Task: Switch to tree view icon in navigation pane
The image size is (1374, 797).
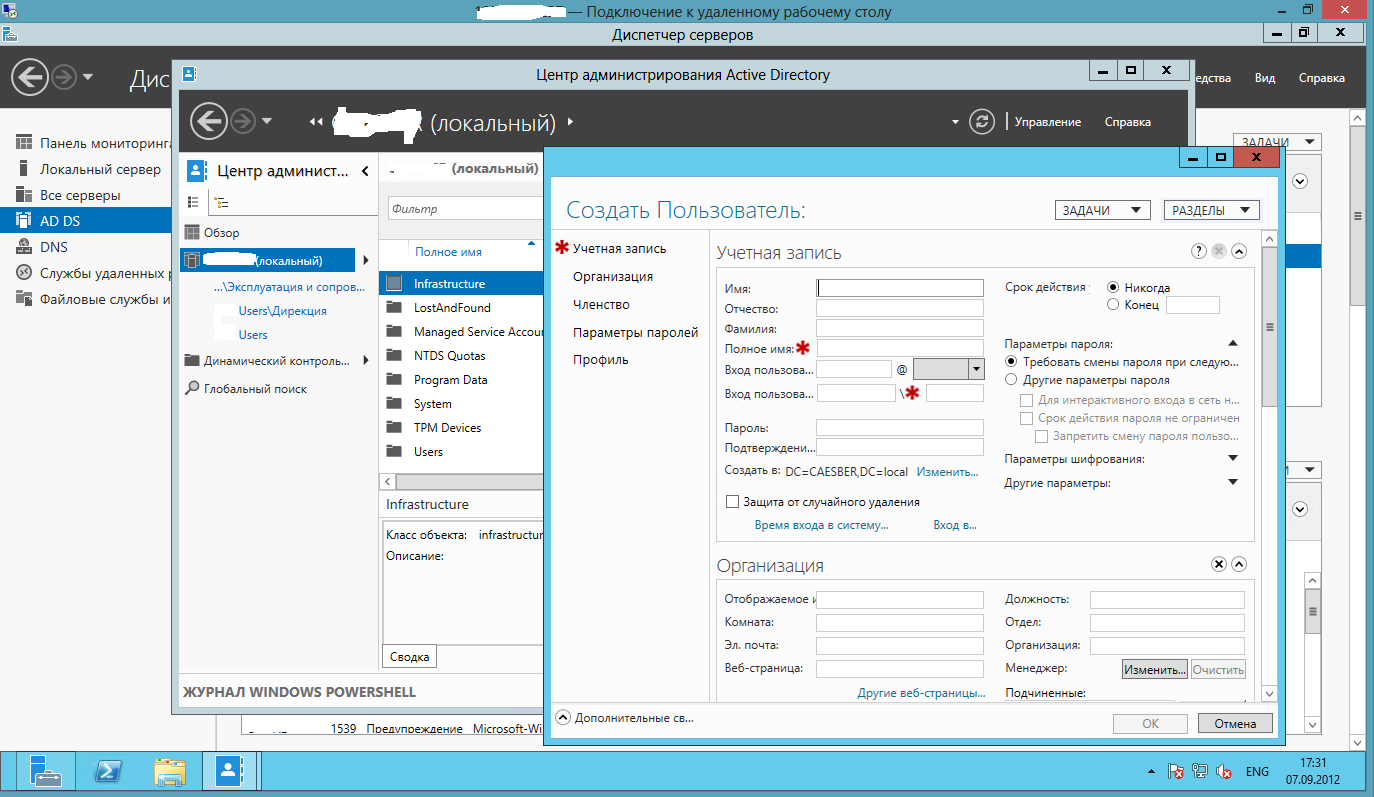Action: [222, 202]
